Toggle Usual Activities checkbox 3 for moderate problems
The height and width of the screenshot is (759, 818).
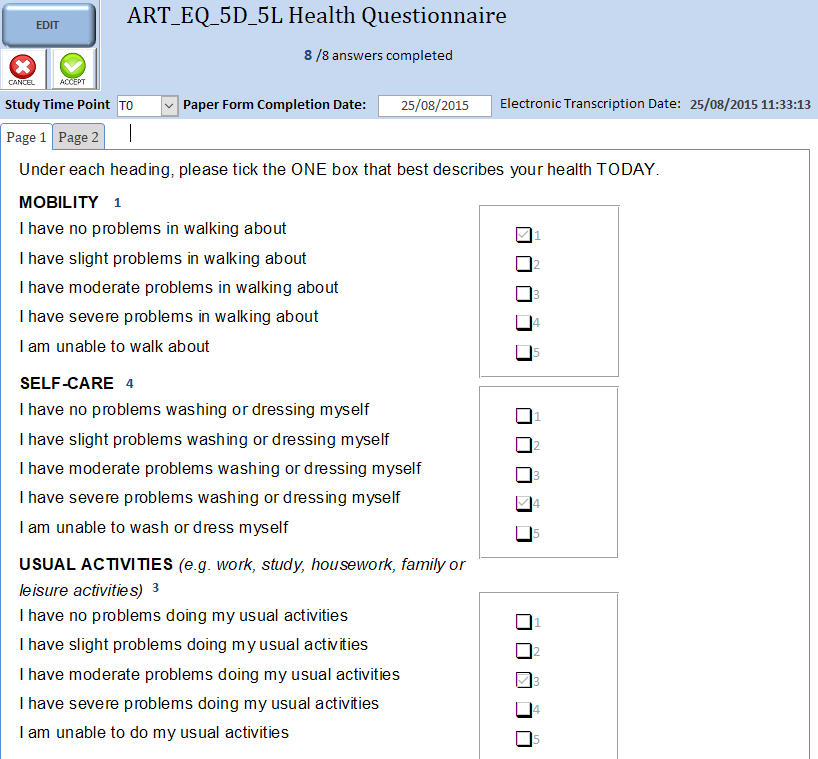tap(523, 681)
